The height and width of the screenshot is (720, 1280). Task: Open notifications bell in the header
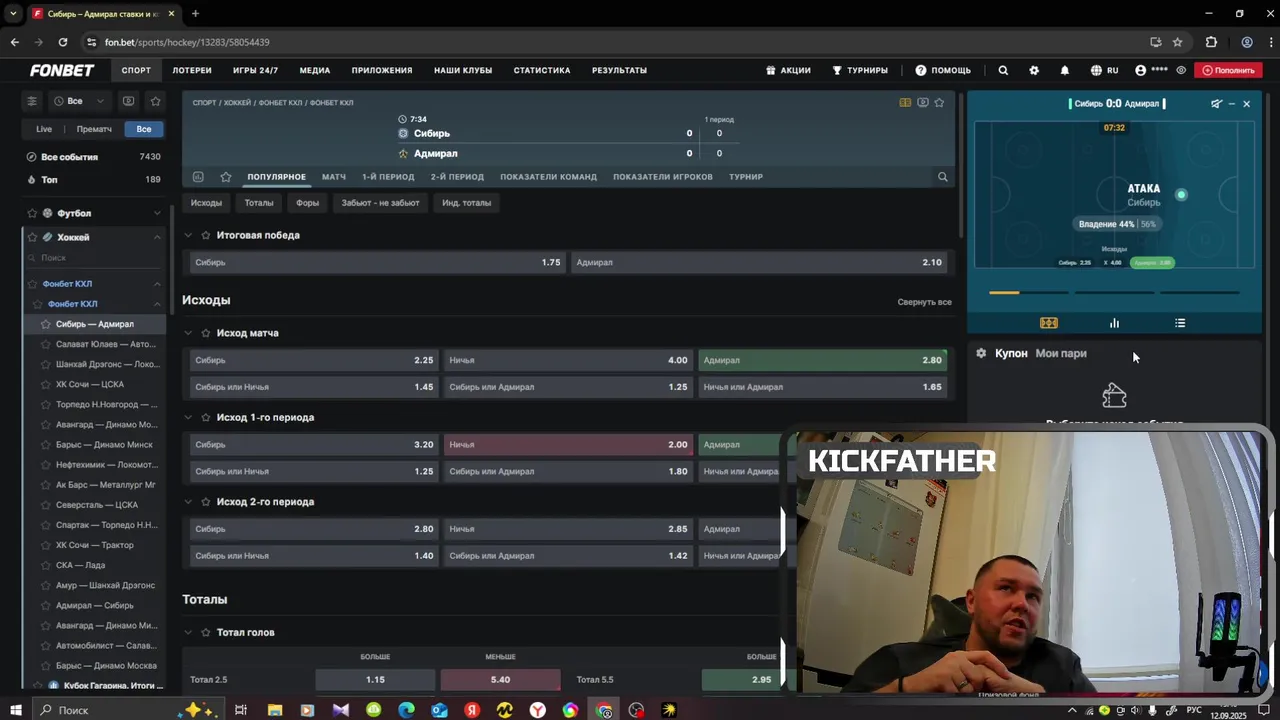coord(1065,70)
